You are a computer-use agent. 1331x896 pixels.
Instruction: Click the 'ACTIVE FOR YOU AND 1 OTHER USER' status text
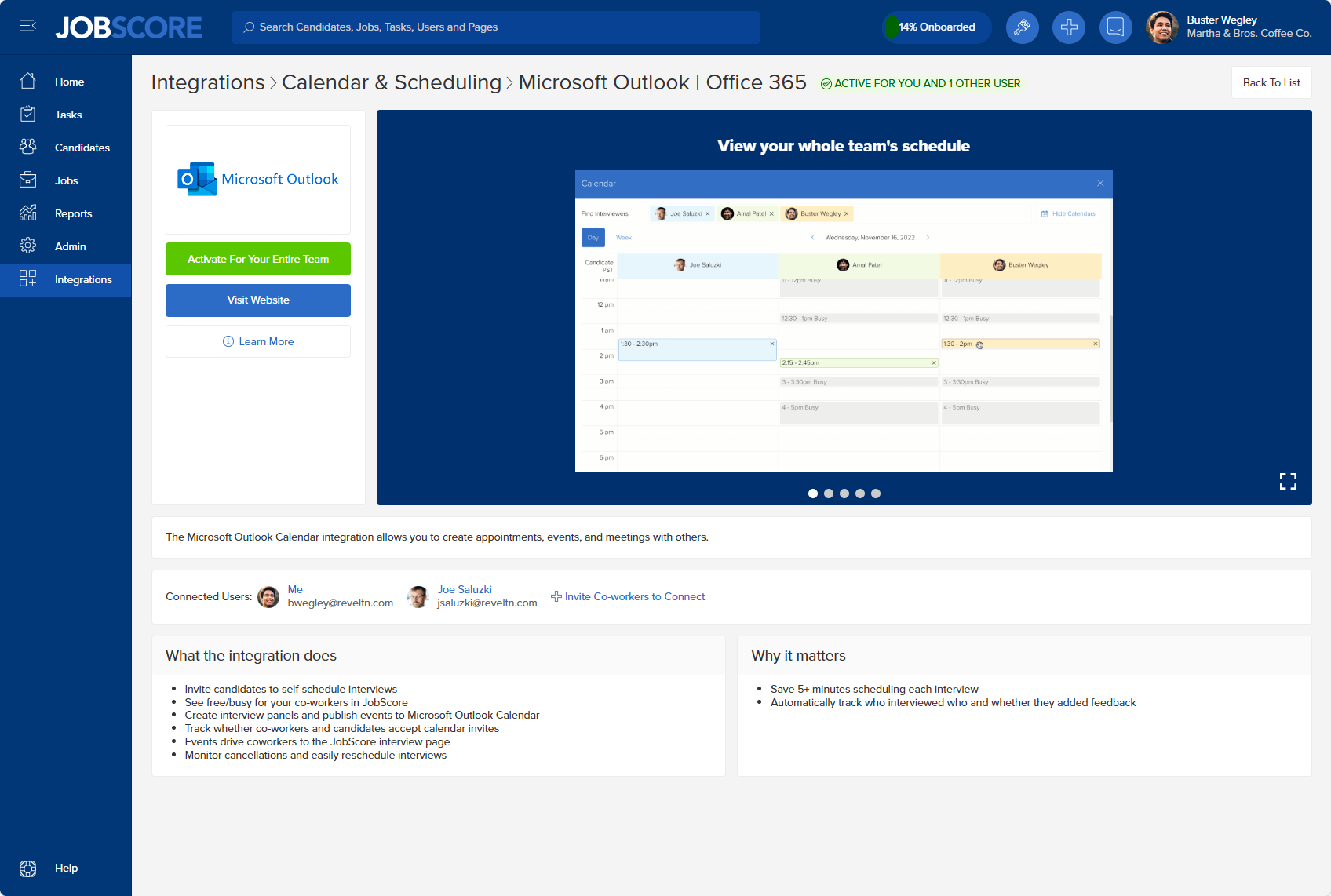pyautogui.click(x=928, y=84)
